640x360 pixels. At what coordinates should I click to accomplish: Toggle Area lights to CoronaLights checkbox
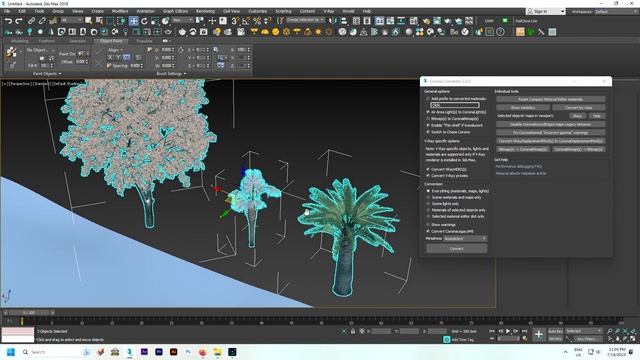coord(428,112)
